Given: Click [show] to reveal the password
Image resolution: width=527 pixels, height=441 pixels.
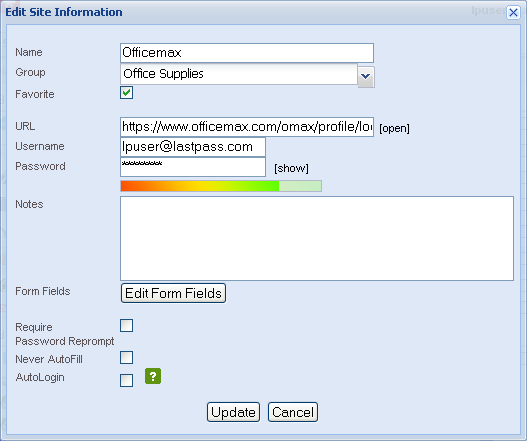Looking at the screenshot, I should (291, 168).
